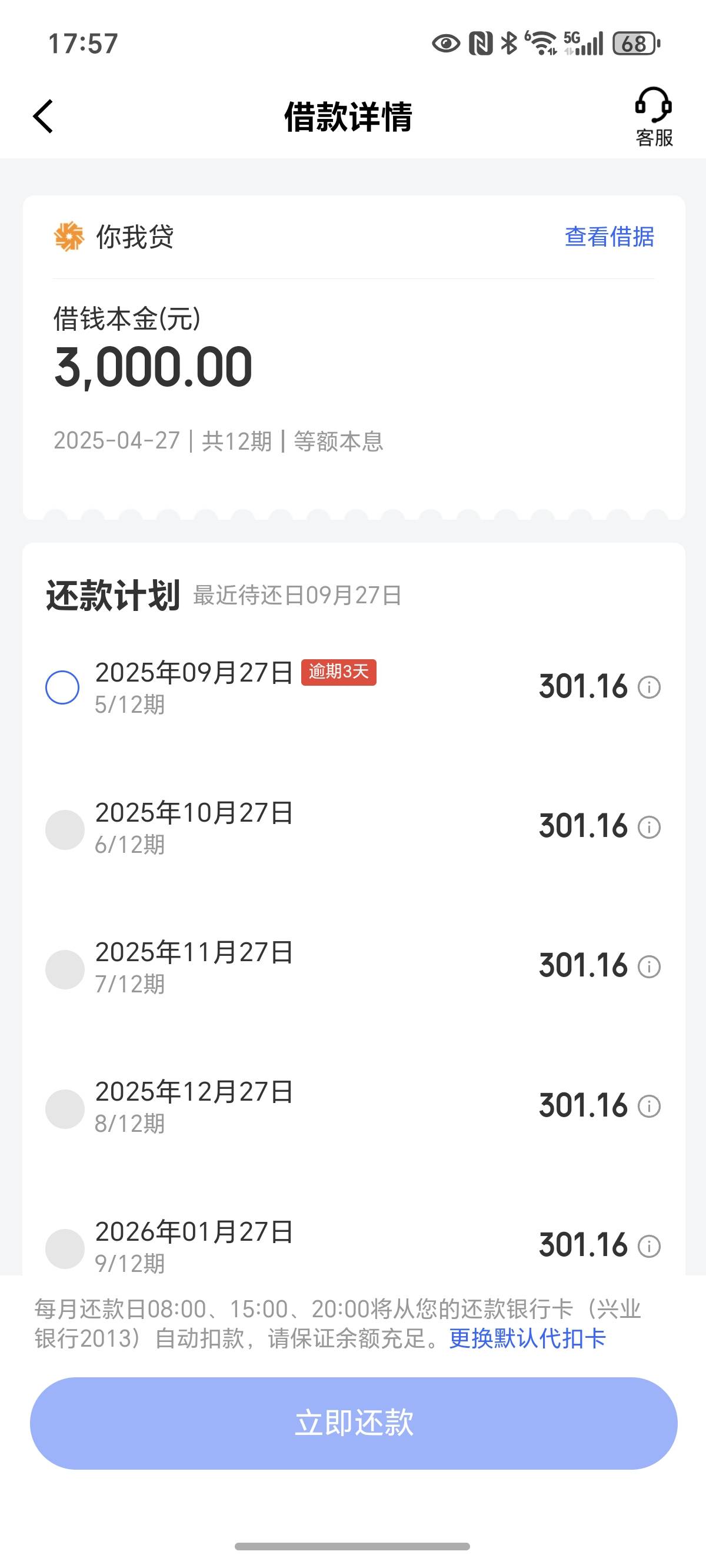Tap the 你我贷 orange logo icon
Image resolution: width=706 pixels, height=1568 pixels.
[69, 236]
